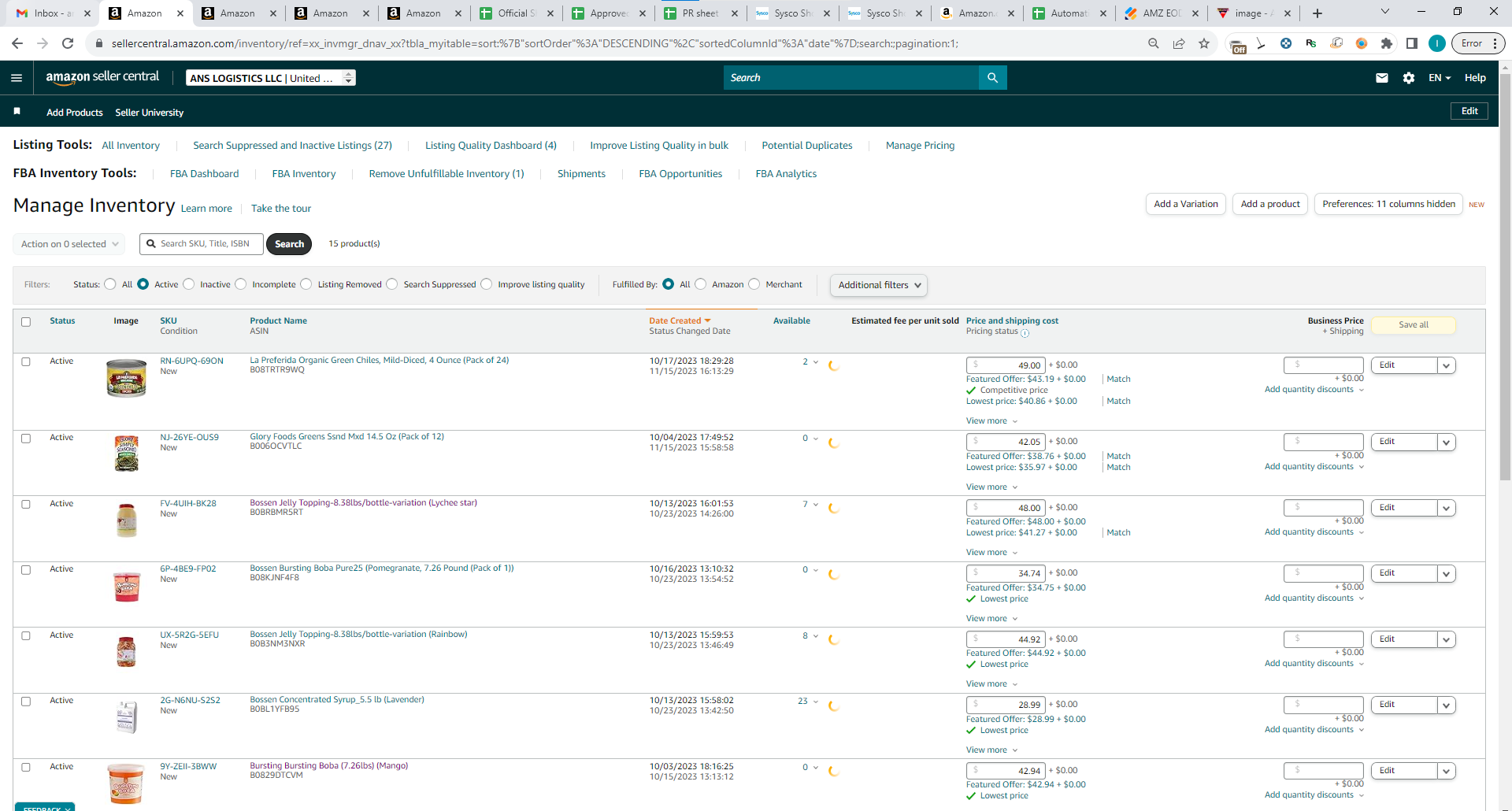Expand Add quantity discounts for Lychee star row

click(x=1314, y=532)
